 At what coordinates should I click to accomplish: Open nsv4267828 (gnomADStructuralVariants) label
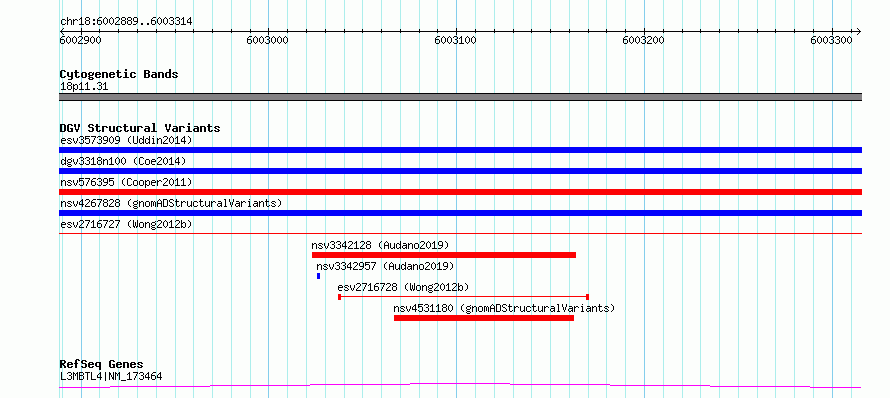[171, 203]
